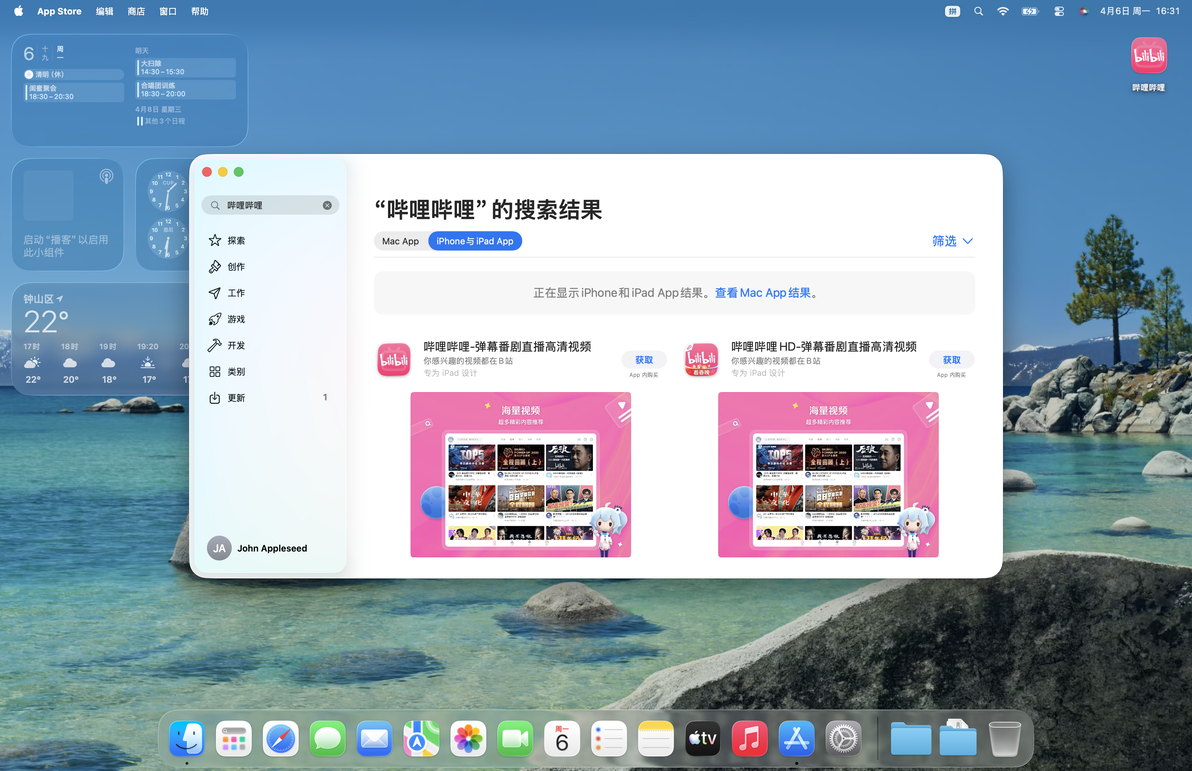This screenshot has height=771, width=1192.
Task: Open Finder from the Dock
Action: (x=187, y=738)
